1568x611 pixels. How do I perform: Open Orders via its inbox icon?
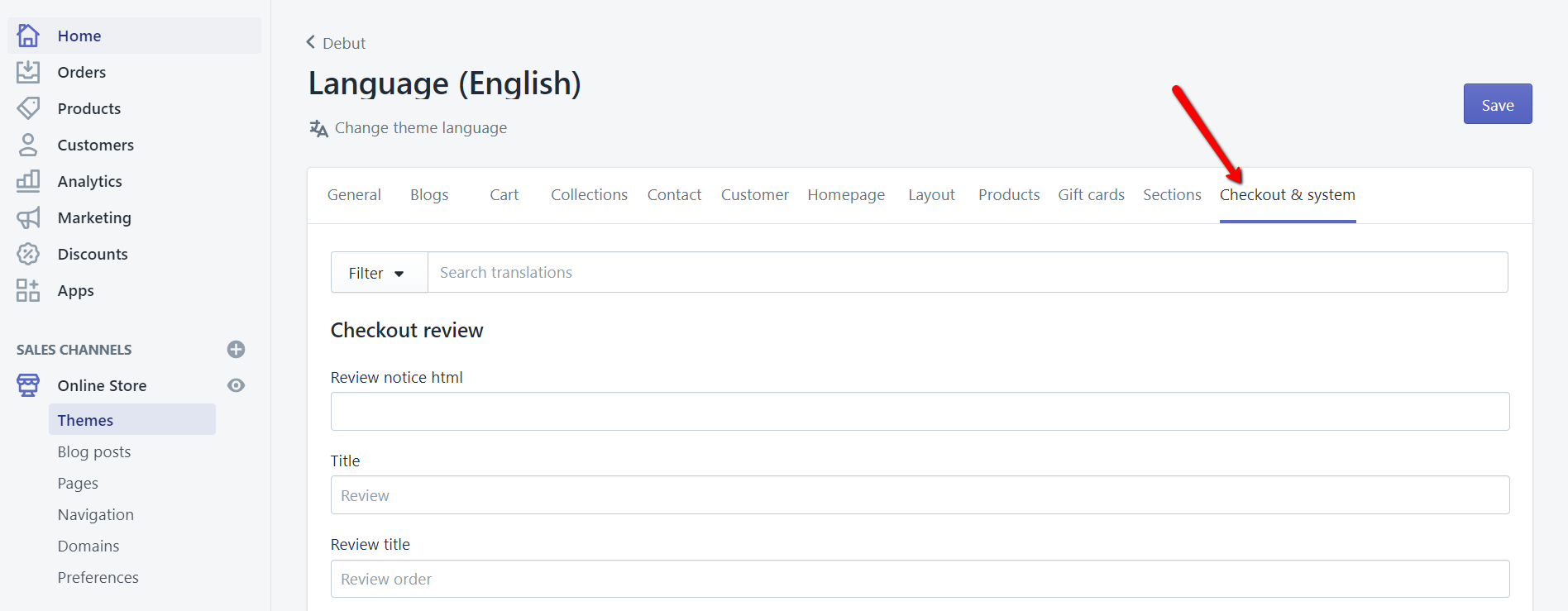pyautogui.click(x=28, y=72)
